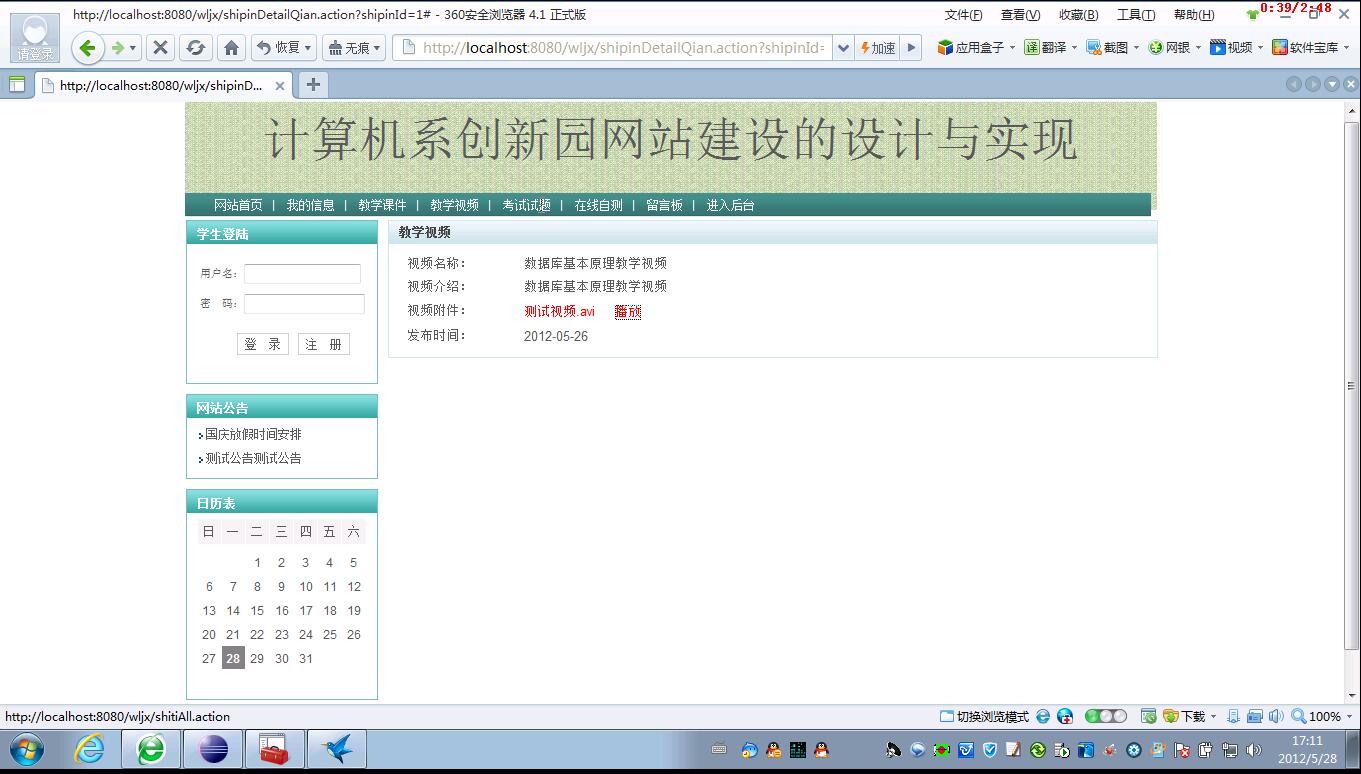Screen dimensions: 1361x774
Task: Click the 登录 login button
Action: click(x=263, y=344)
